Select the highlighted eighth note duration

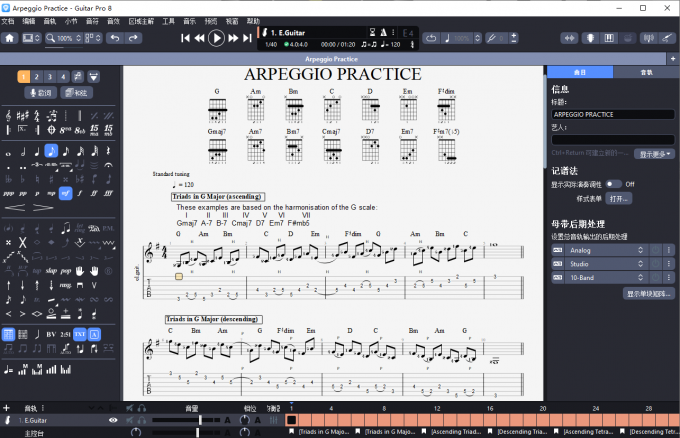tap(51, 151)
